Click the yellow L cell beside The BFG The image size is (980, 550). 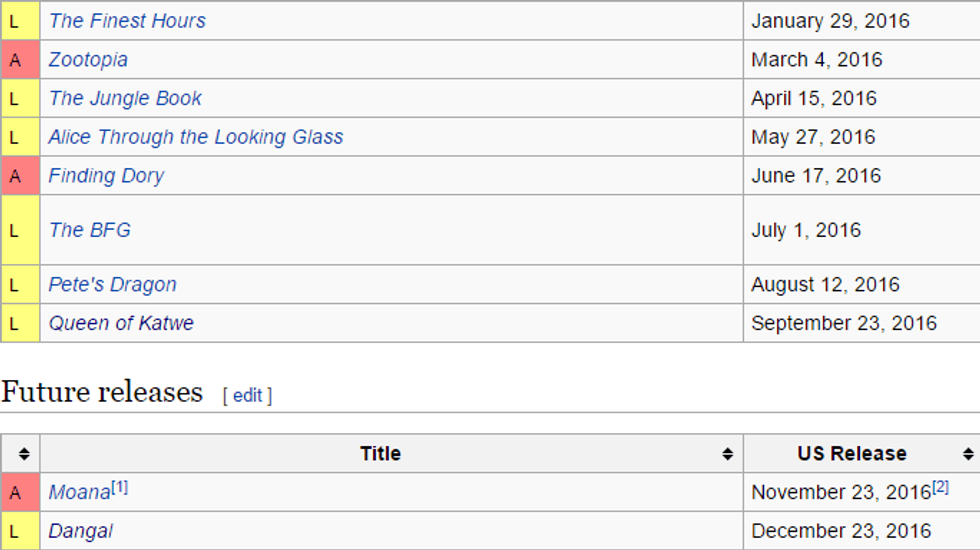15,230
